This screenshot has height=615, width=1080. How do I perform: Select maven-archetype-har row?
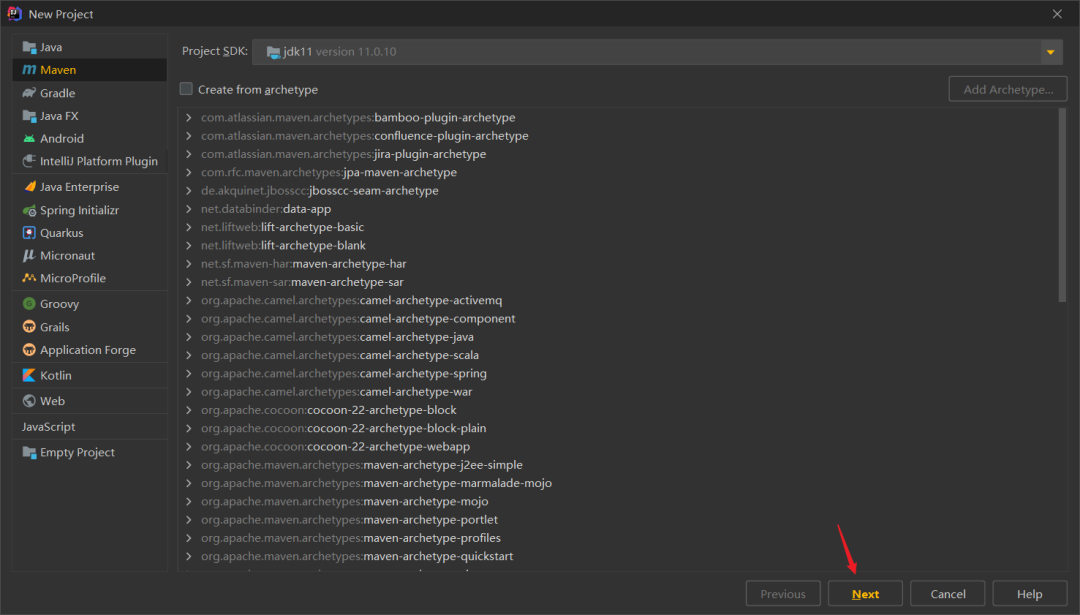click(619, 264)
